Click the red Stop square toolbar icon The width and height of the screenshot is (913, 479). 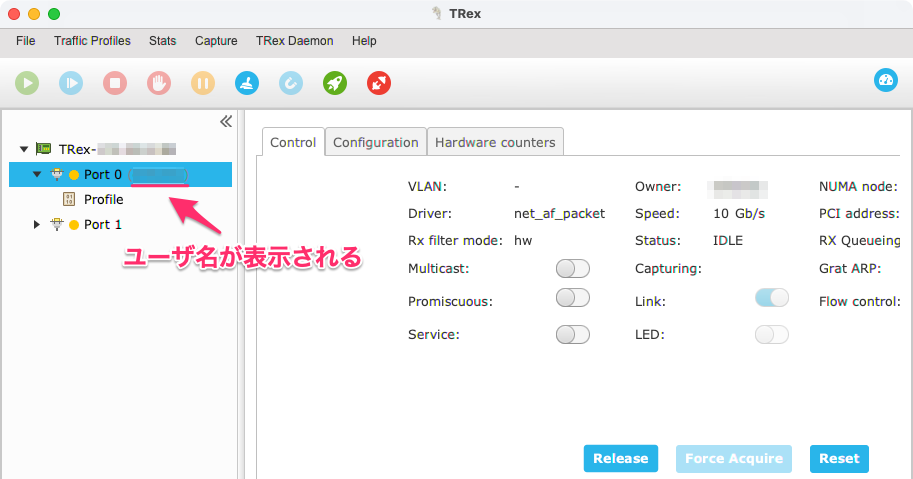pos(115,83)
